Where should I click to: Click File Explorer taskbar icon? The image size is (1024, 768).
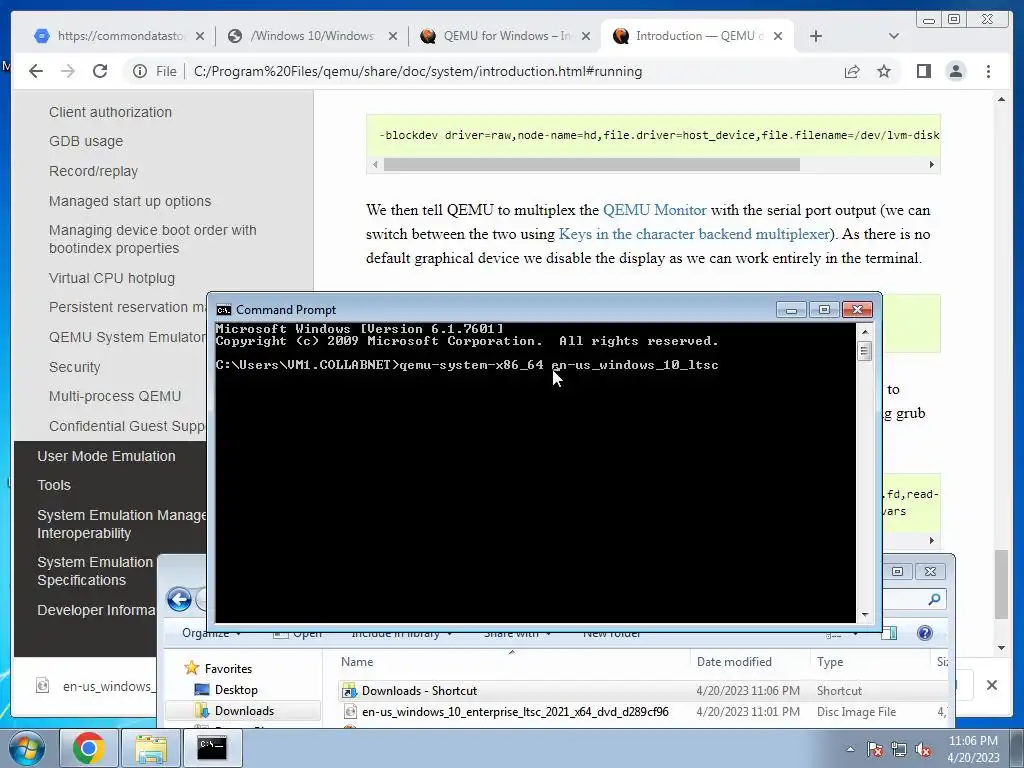tap(150, 748)
